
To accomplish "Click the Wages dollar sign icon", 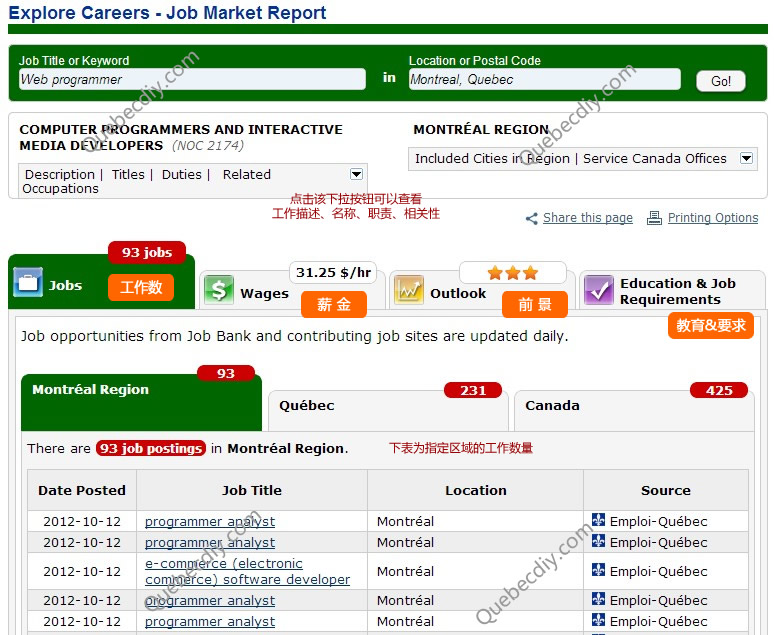I will [x=218, y=290].
